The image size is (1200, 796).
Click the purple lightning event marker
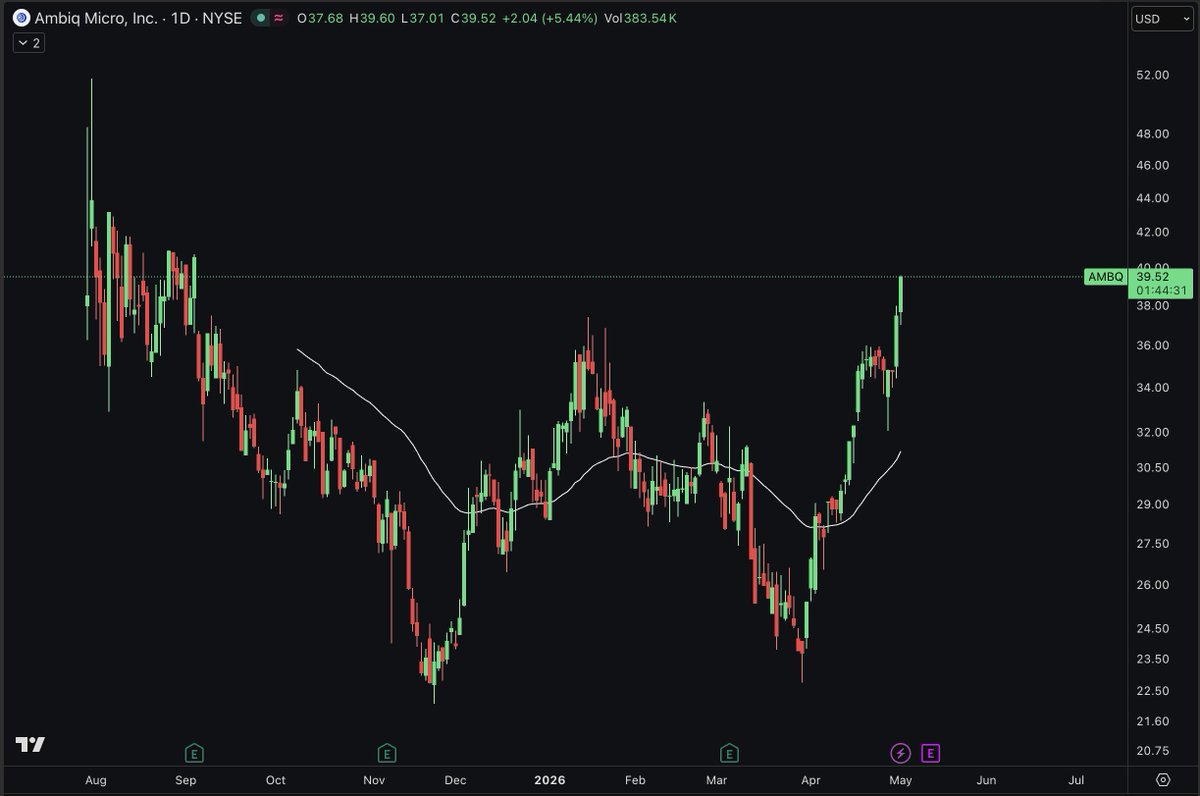point(900,753)
